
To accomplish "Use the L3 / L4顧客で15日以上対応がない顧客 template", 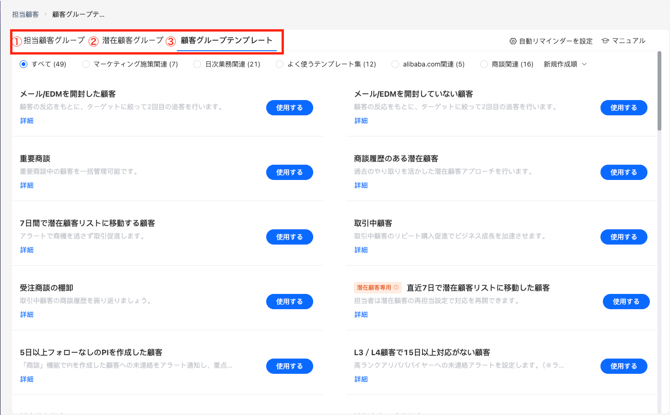I will pos(624,366).
